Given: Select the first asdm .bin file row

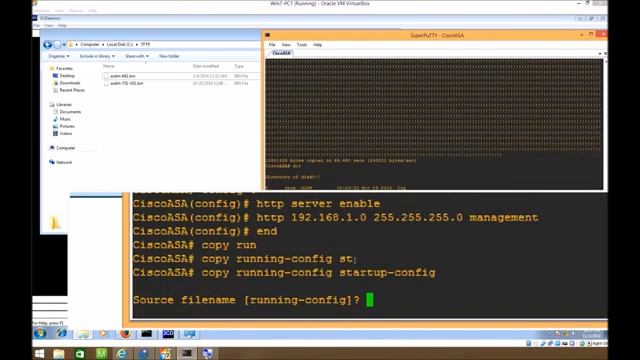Looking at the screenshot, I should point(180,76).
